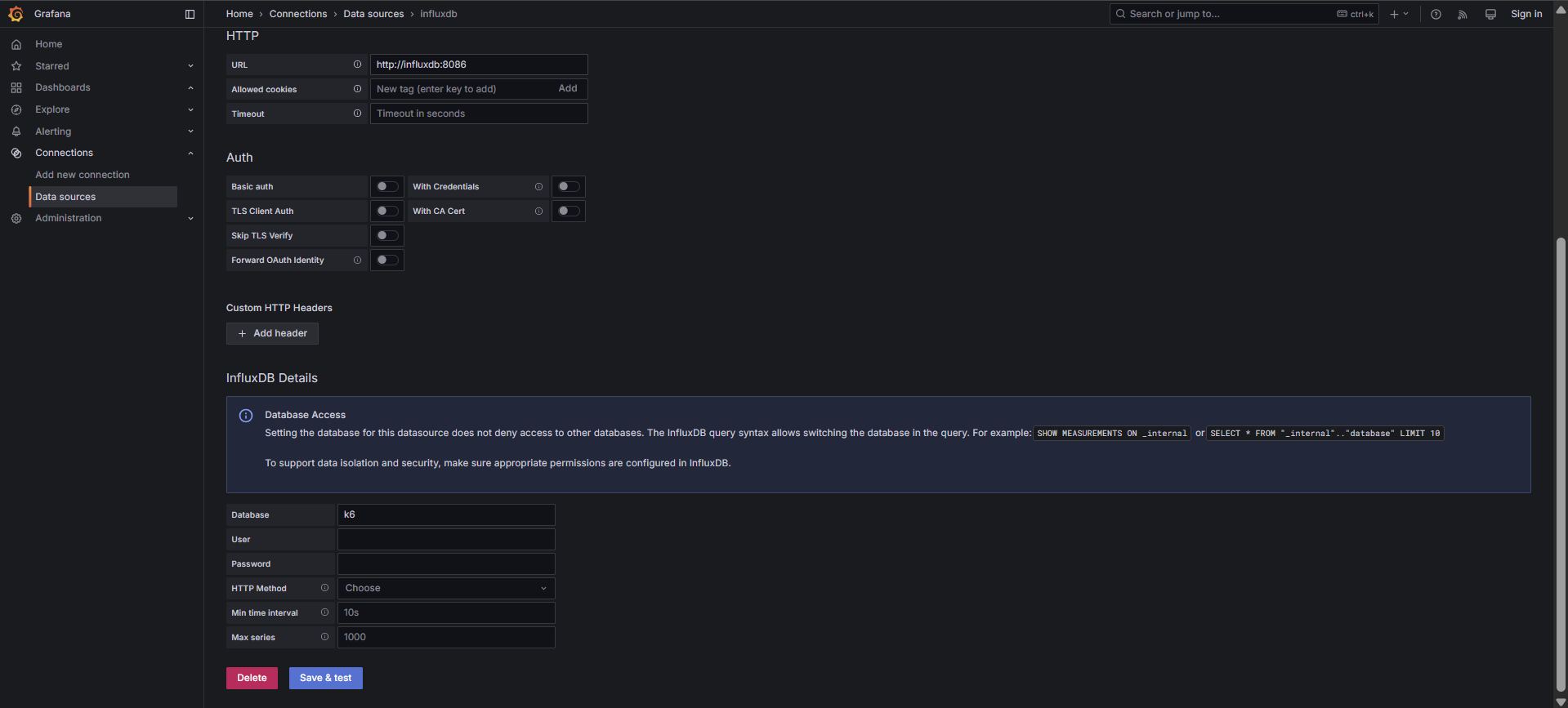The width and height of the screenshot is (1568, 708).
Task: Select Data sources in the sidebar
Action: click(x=103, y=197)
